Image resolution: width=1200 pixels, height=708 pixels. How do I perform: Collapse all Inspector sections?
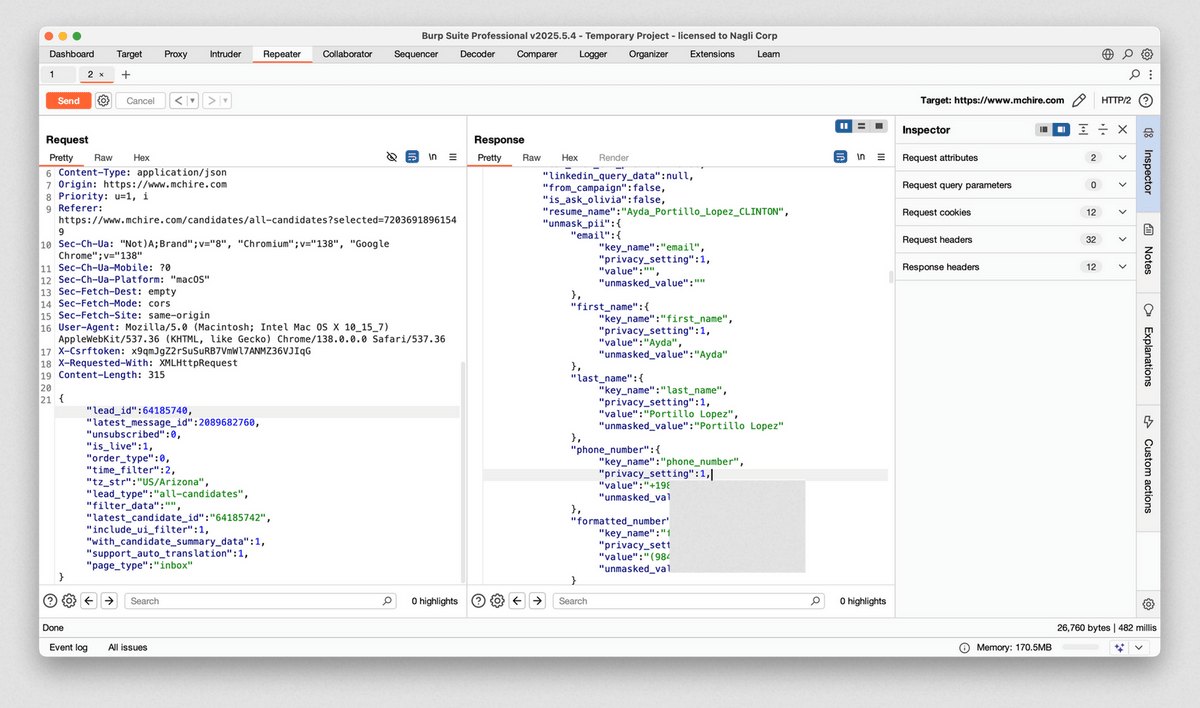[x=1103, y=130]
